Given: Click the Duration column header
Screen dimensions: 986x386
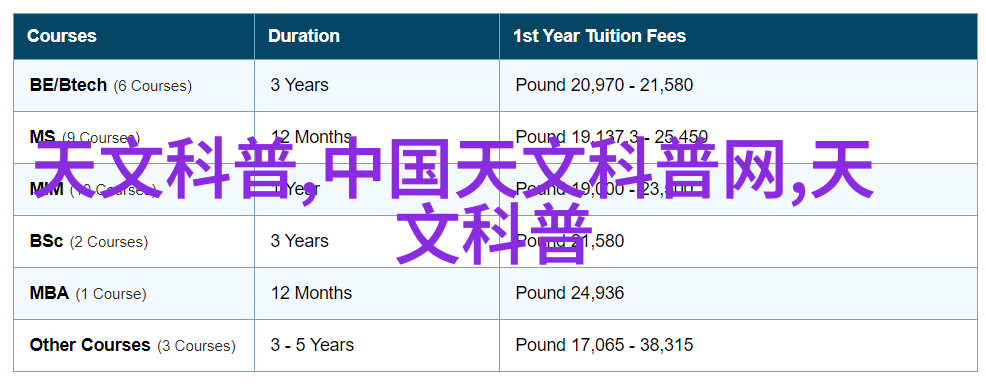Looking at the screenshot, I should [x=377, y=36].
